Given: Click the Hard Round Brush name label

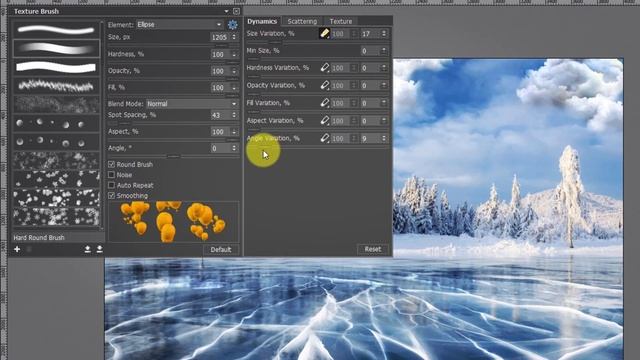Looking at the screenshot, I should pos(39,238).
